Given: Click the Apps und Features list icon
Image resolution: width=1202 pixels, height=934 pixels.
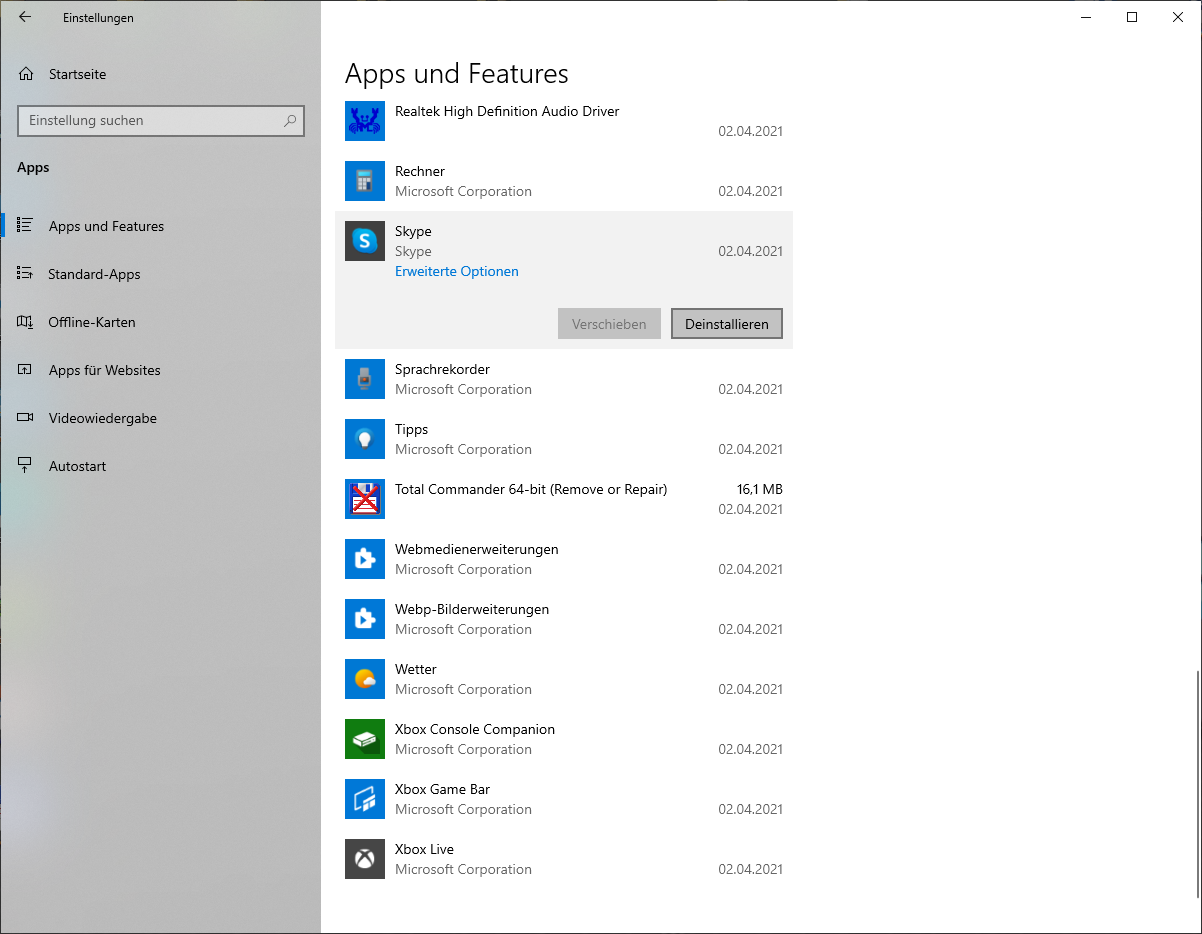Looking at the screenshot, I should [x=26, y=226].
